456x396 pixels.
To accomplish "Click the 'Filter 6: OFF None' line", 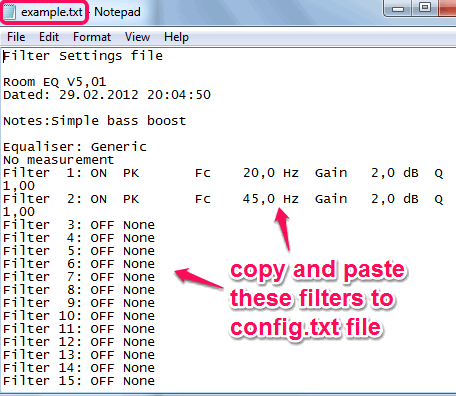I will click(x=79, y=264).
